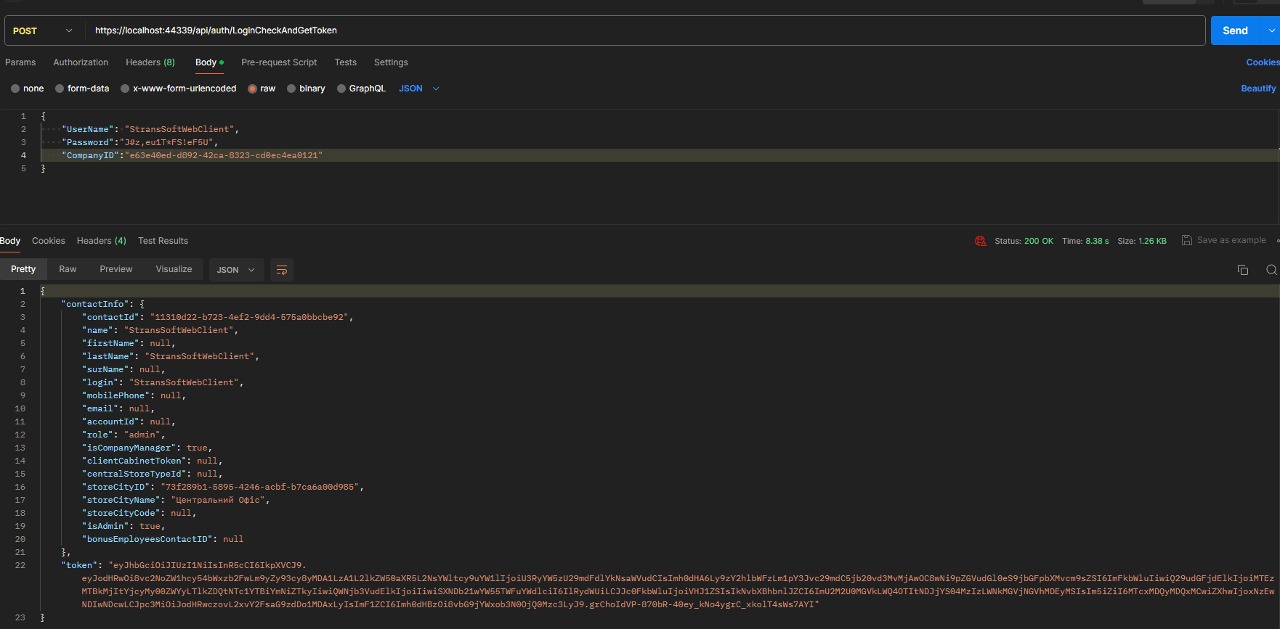Click the "role": "admin" response line
1280x629 pixels.
tap(125, 435)
